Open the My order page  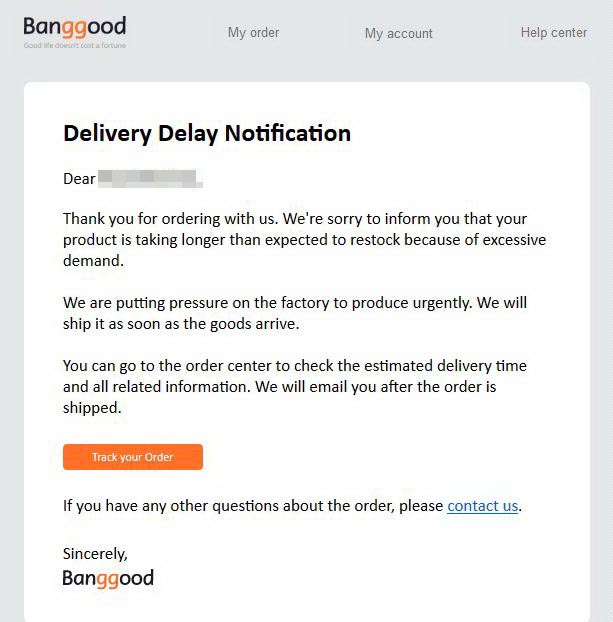point(253,33)
